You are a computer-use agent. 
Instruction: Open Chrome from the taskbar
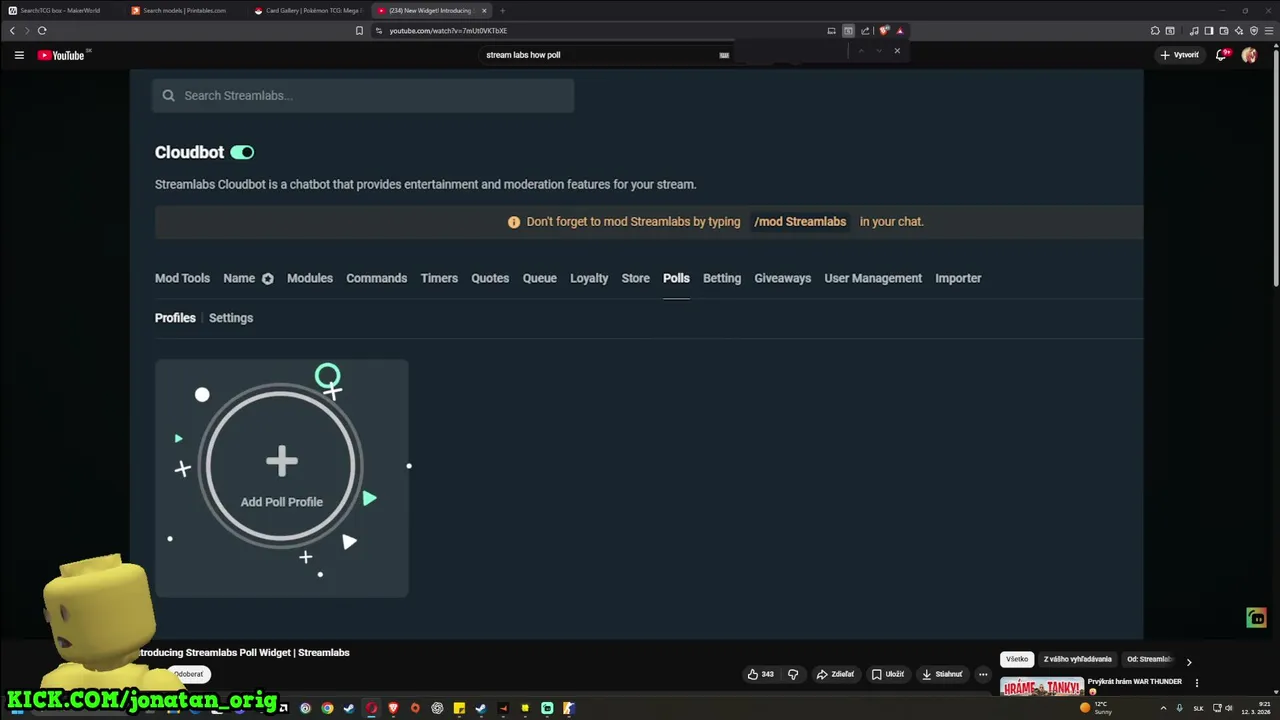click(x=327, y=708)
